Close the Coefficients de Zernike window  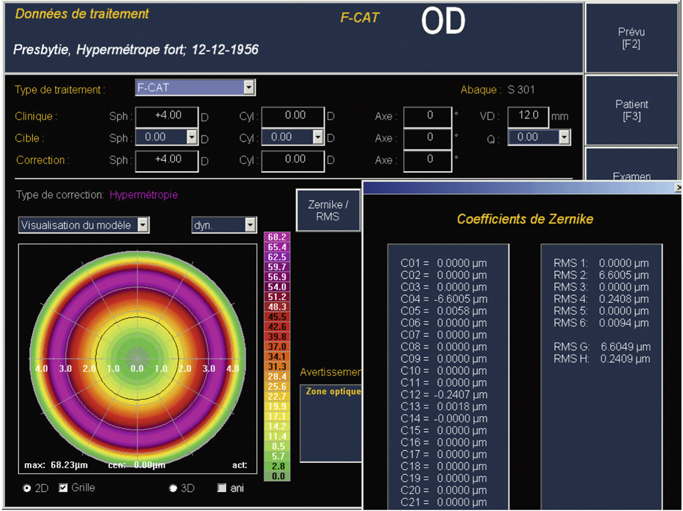pyautogui.click(x=678, y=187)
